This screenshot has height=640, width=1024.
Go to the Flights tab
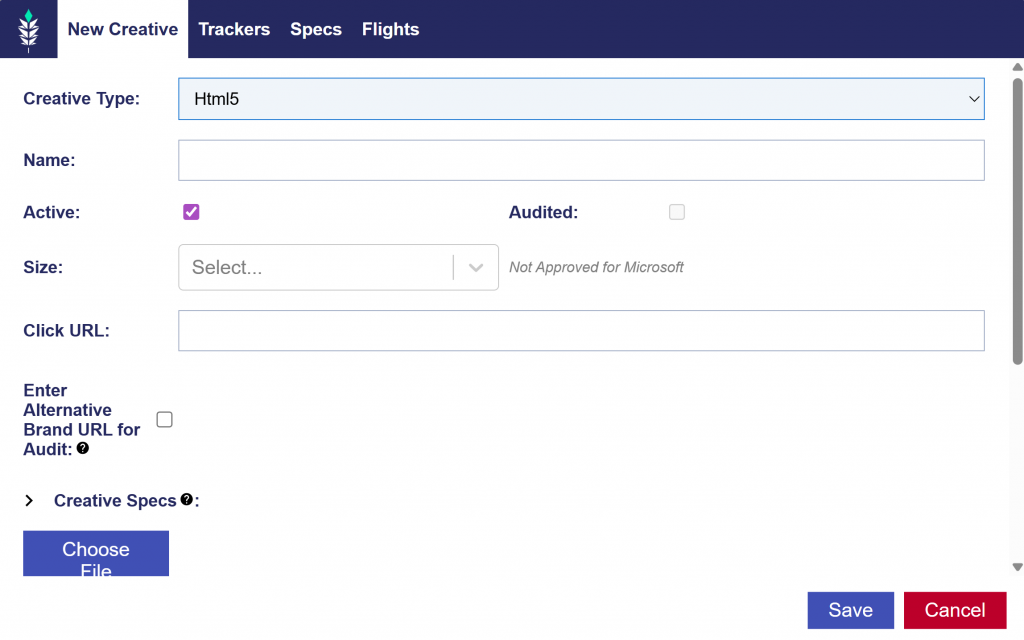tap(390, 29)
